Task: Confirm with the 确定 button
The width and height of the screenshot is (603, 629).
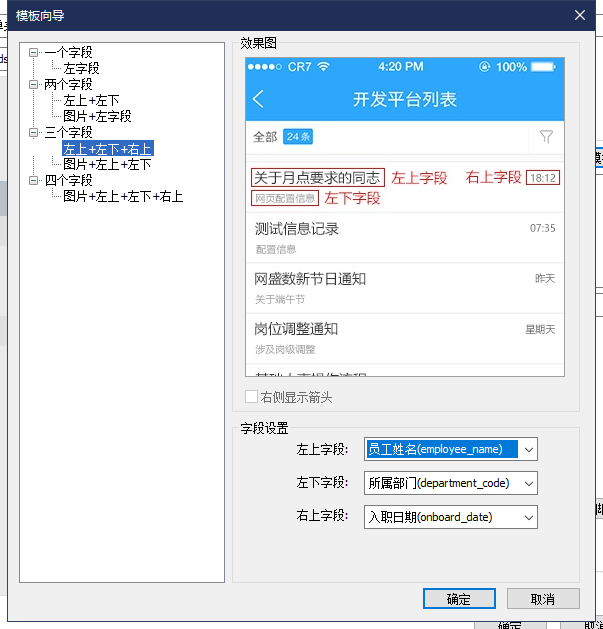Action: (x=459, y=599)
